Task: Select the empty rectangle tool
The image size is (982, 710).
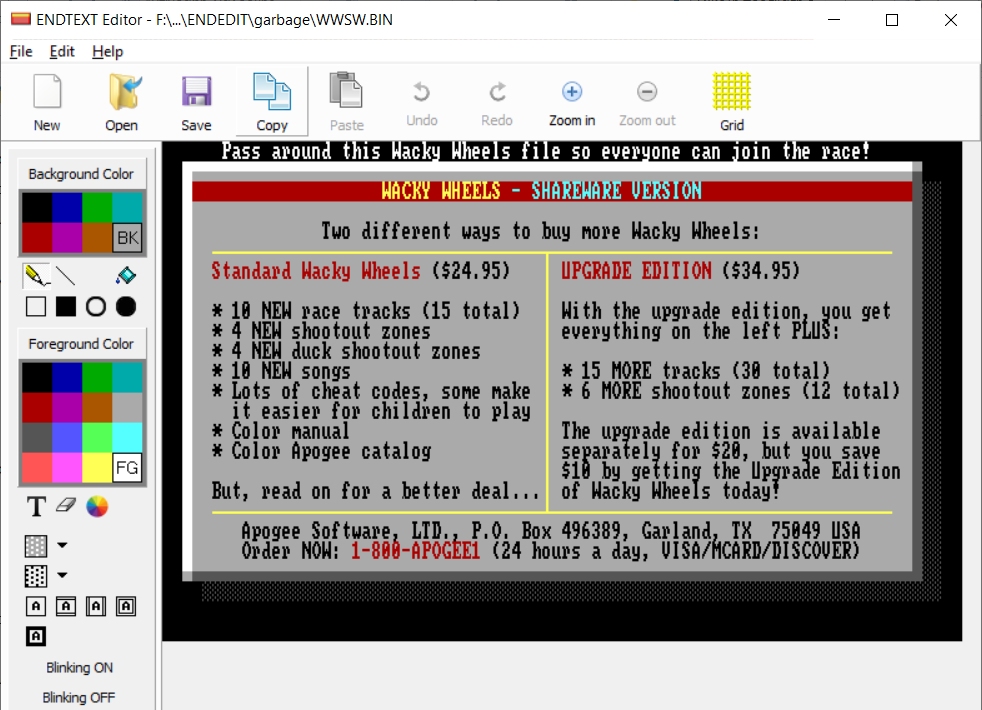Action: (x=36, y=307)
